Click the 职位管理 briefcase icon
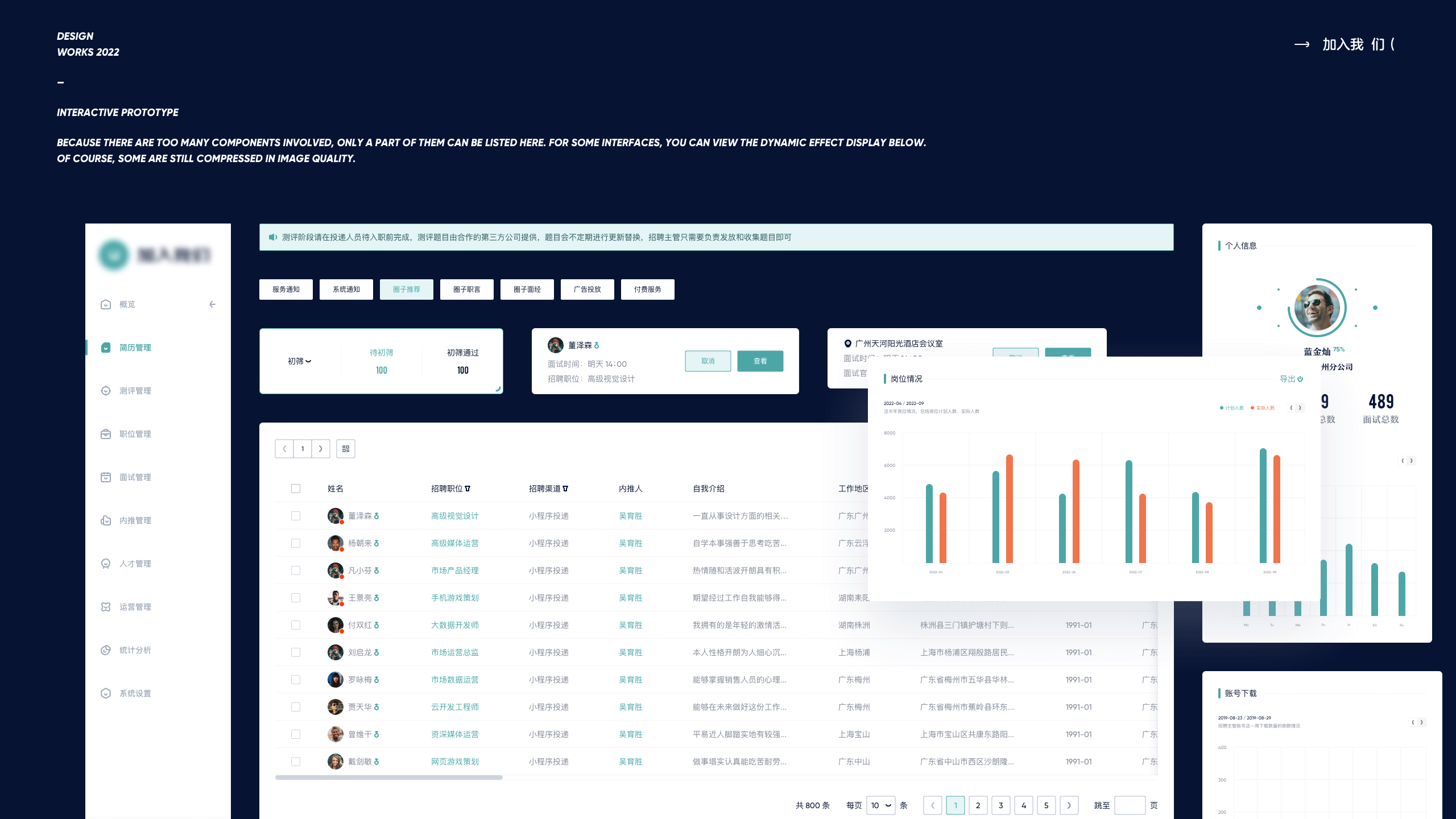Screen dimensions: 1456x819 click(x=106, y=434)
